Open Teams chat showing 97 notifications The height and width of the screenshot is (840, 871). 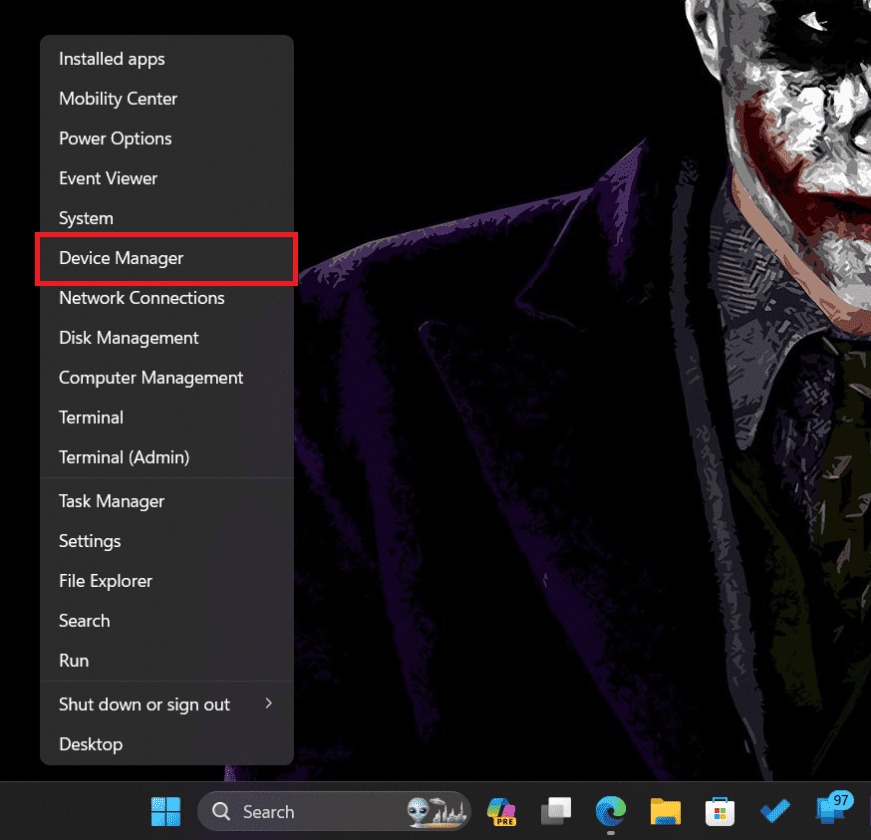click(x=829, y=811)
